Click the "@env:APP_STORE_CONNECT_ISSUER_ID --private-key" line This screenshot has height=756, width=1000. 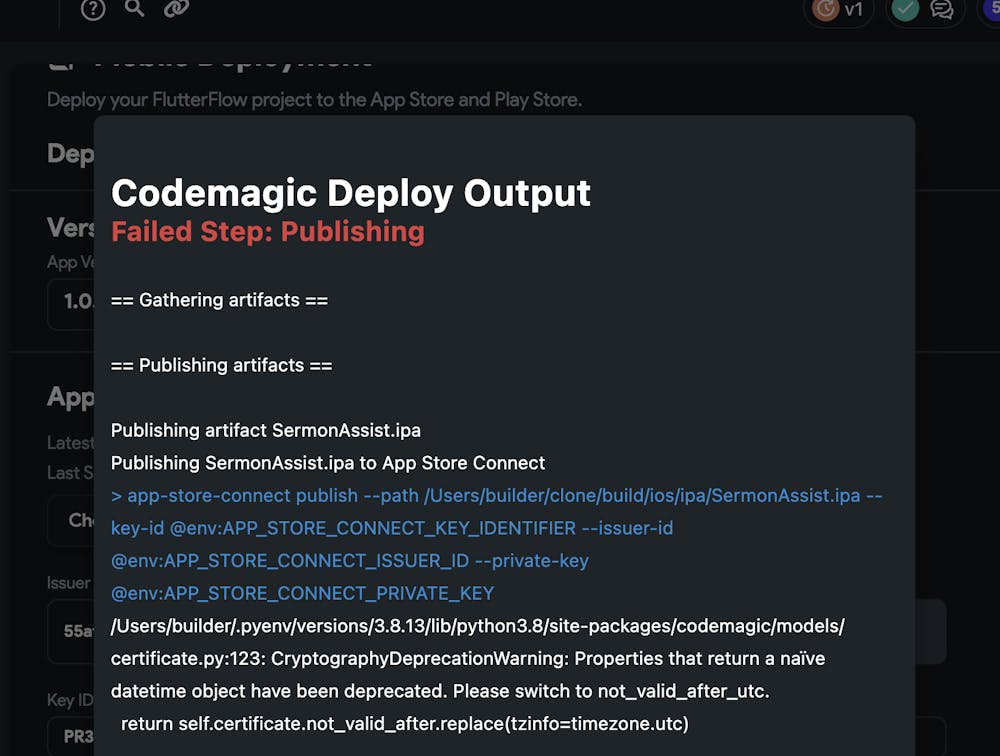349,561
